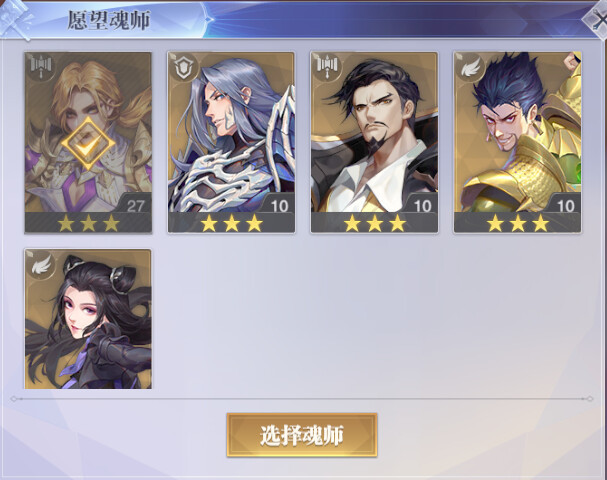Click the wing class icon on black-haired woman card
Viewport: 607px width, 480px height.
40,264
